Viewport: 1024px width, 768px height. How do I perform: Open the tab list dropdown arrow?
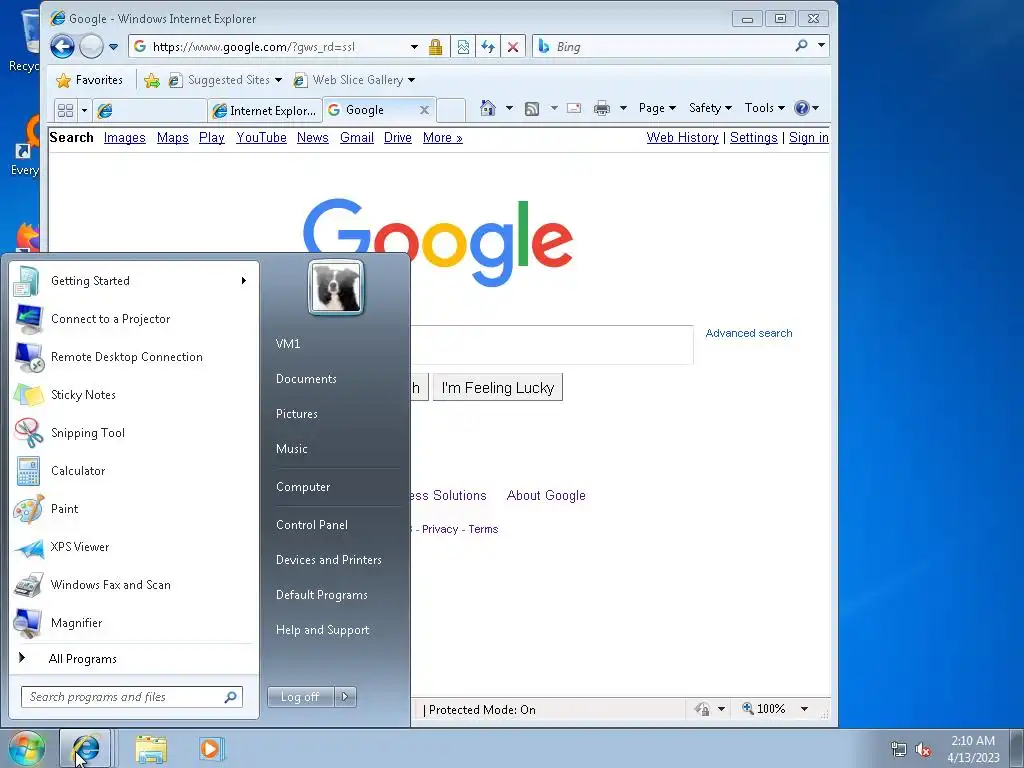click(84, 110)
